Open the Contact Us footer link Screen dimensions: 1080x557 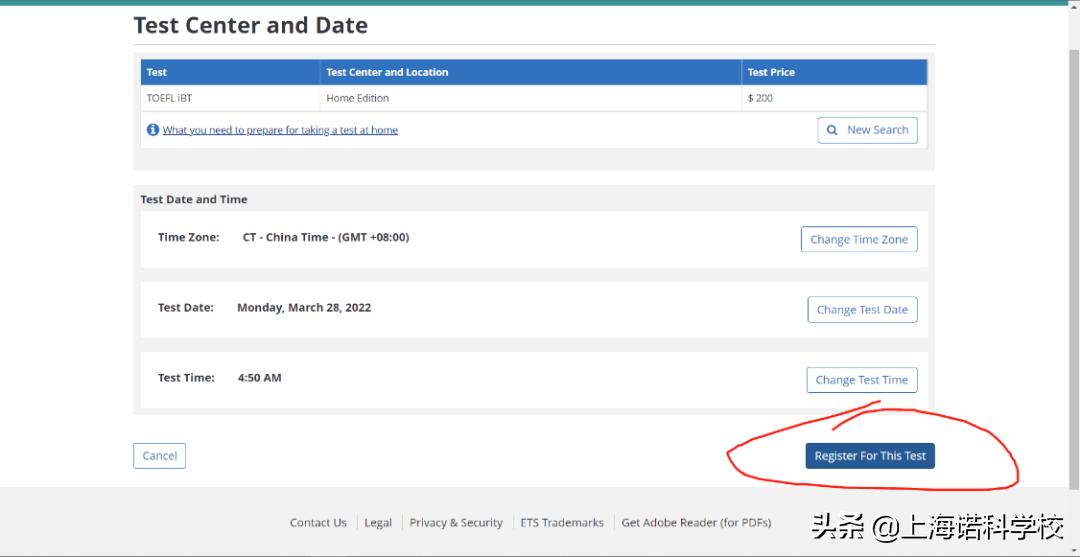pyautogui.click(x=318, y=523)
